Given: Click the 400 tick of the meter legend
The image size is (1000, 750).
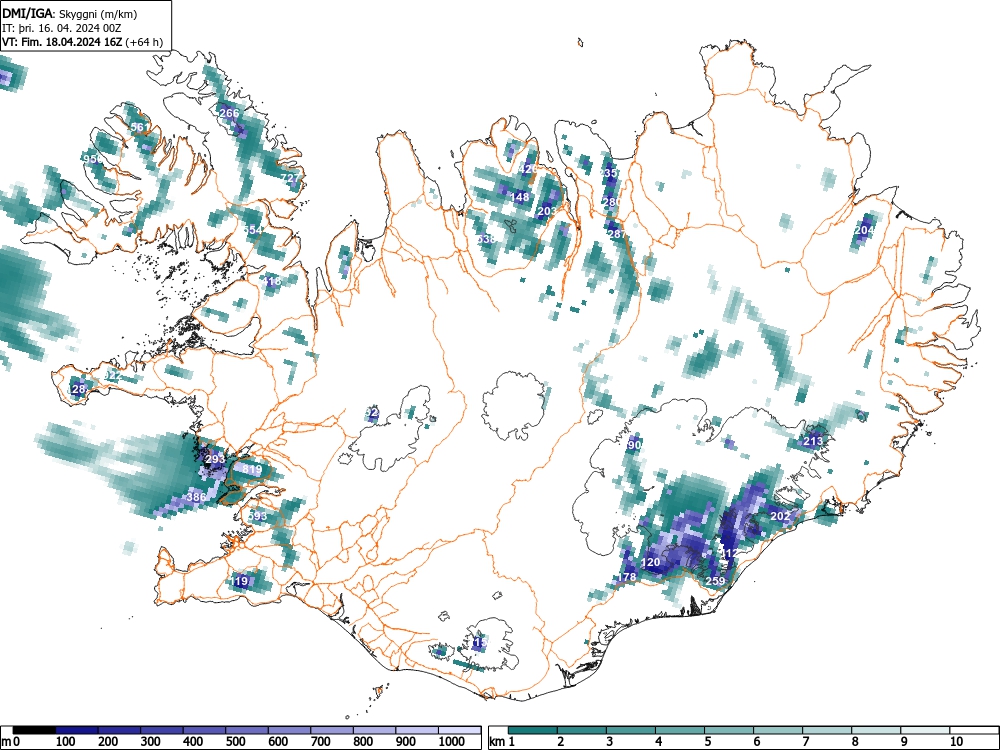Looking at the screenshot, I should point(193,742).
